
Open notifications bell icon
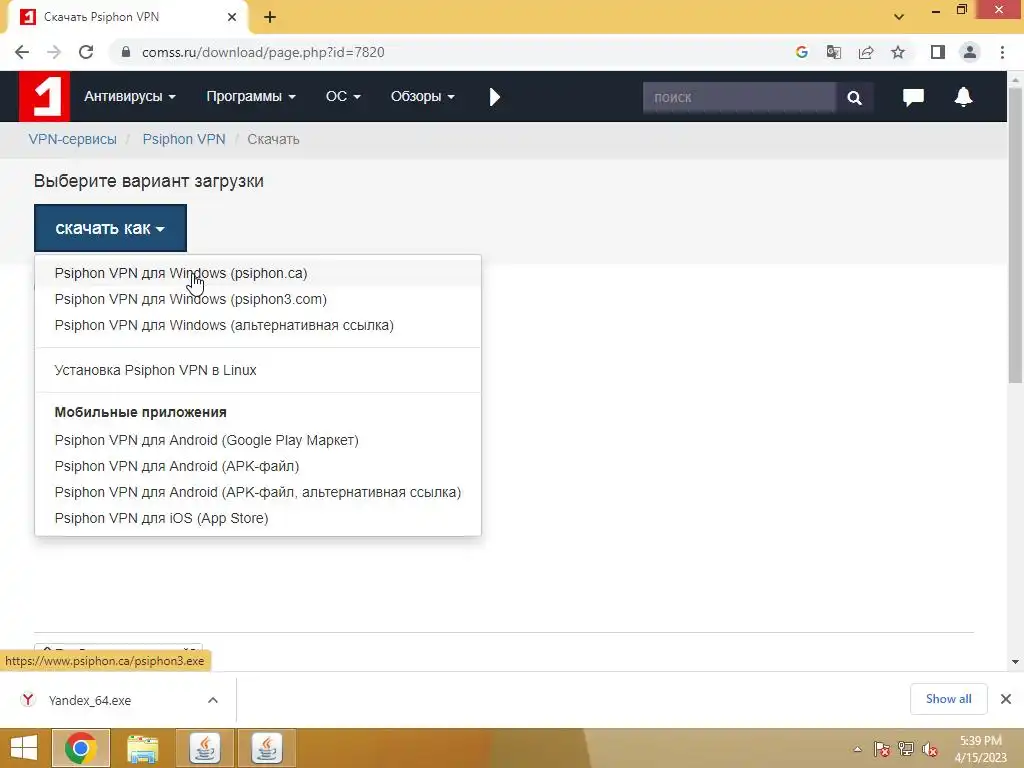[x=963, y=97]
